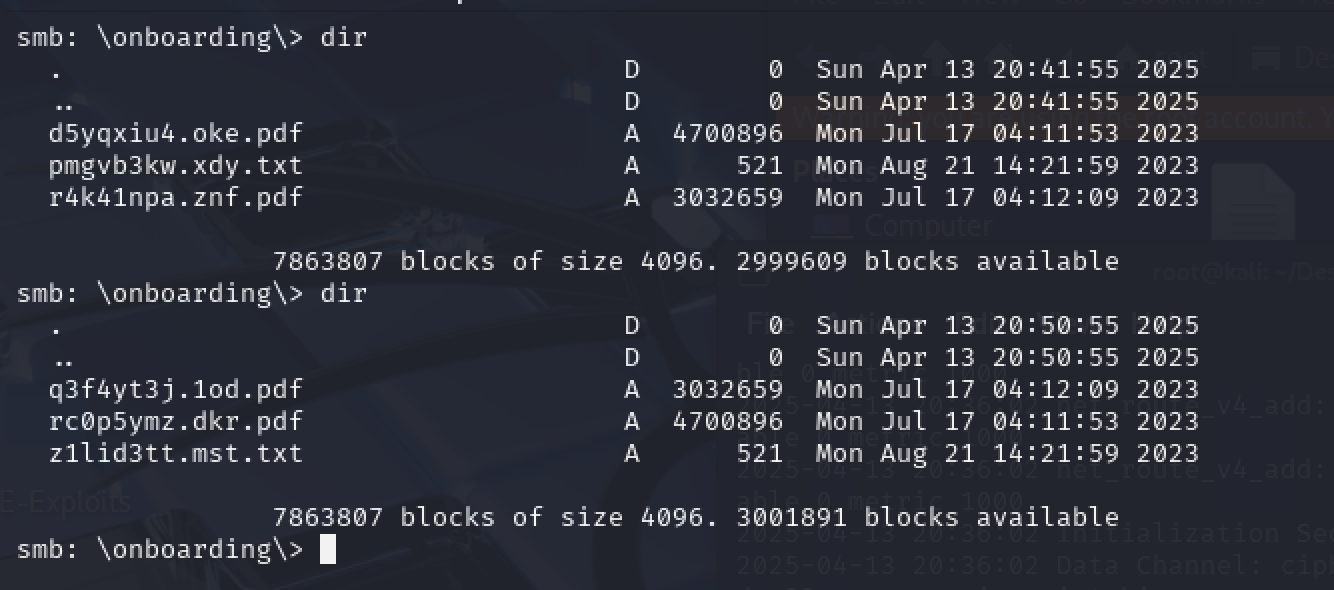Click attribute D of first dot entry

pyautogui.click(x=631, y=70)
